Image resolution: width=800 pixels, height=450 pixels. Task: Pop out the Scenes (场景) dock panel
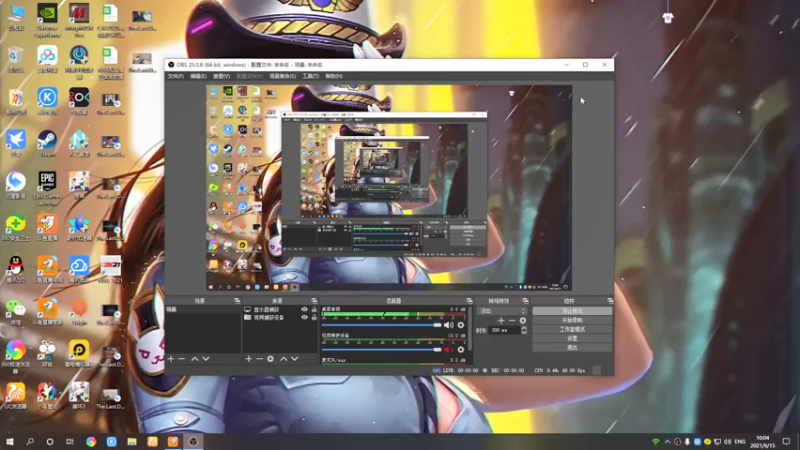tap(237, 301)
